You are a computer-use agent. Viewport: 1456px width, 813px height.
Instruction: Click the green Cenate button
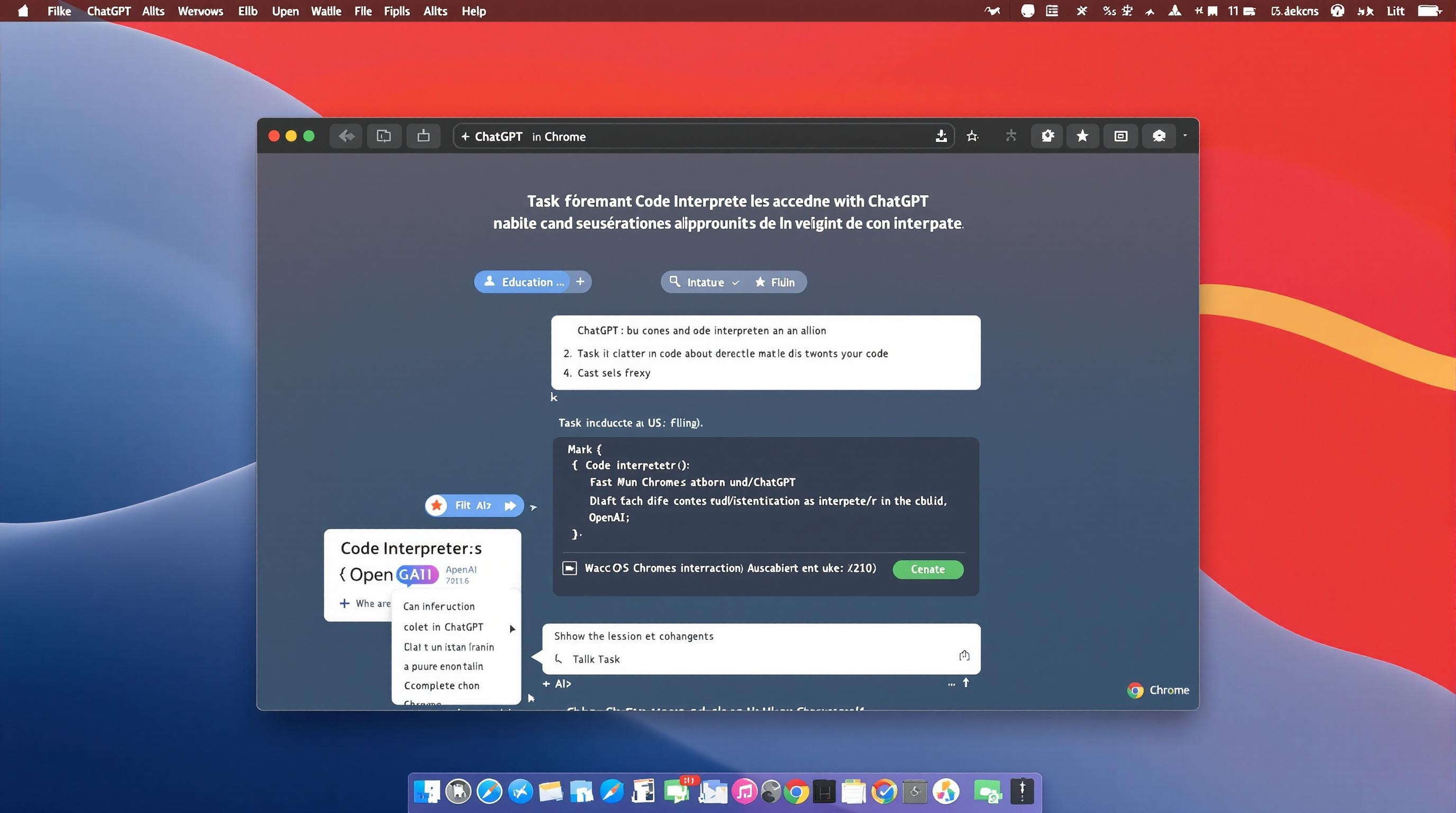pos(927,570)
